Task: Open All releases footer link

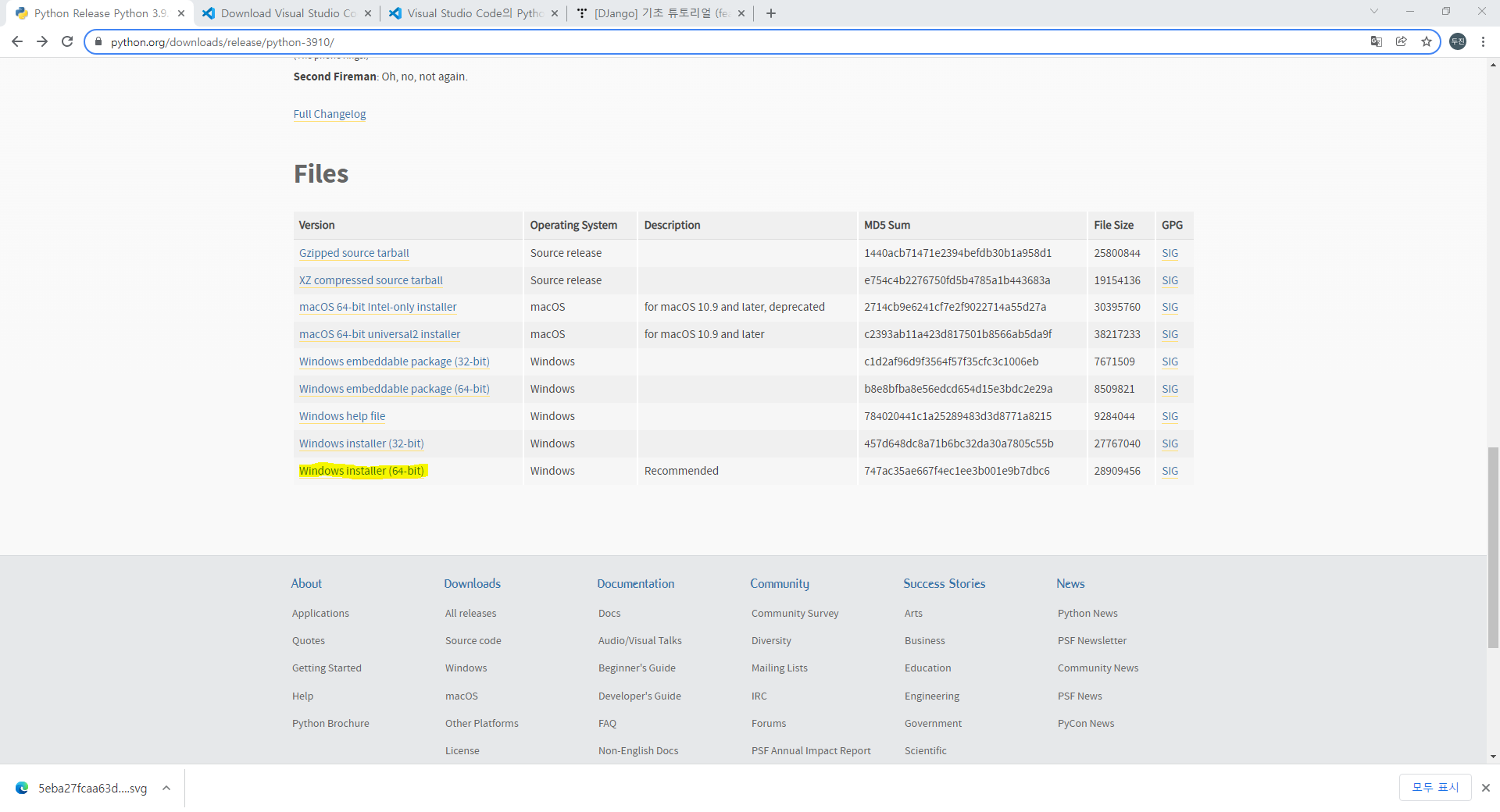Action: click(470, 613)
